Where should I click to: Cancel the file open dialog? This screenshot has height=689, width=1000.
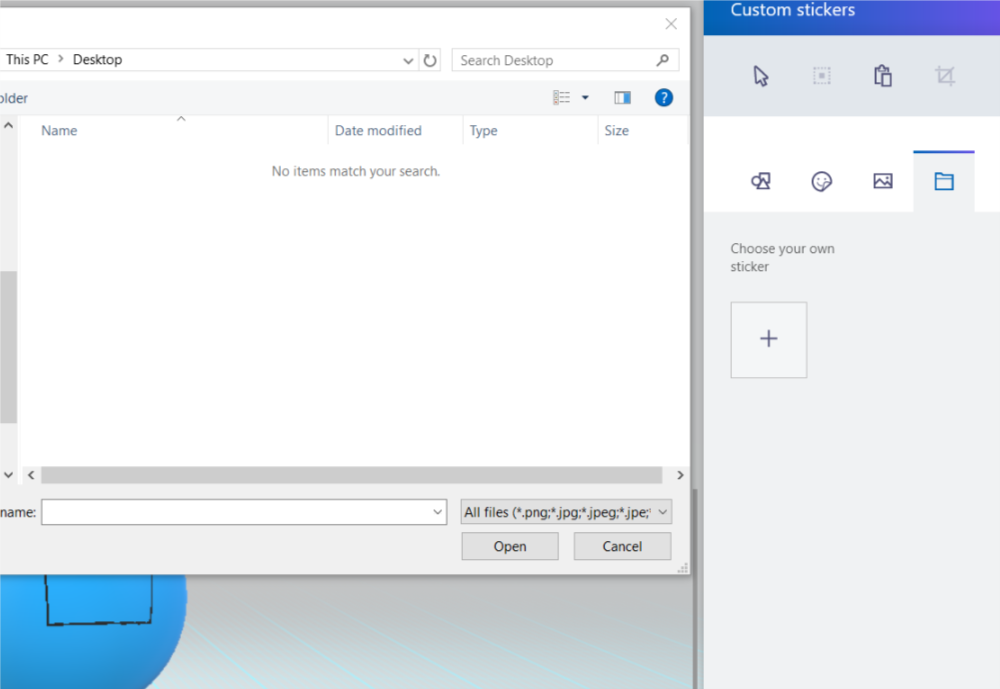coord(622,546)
